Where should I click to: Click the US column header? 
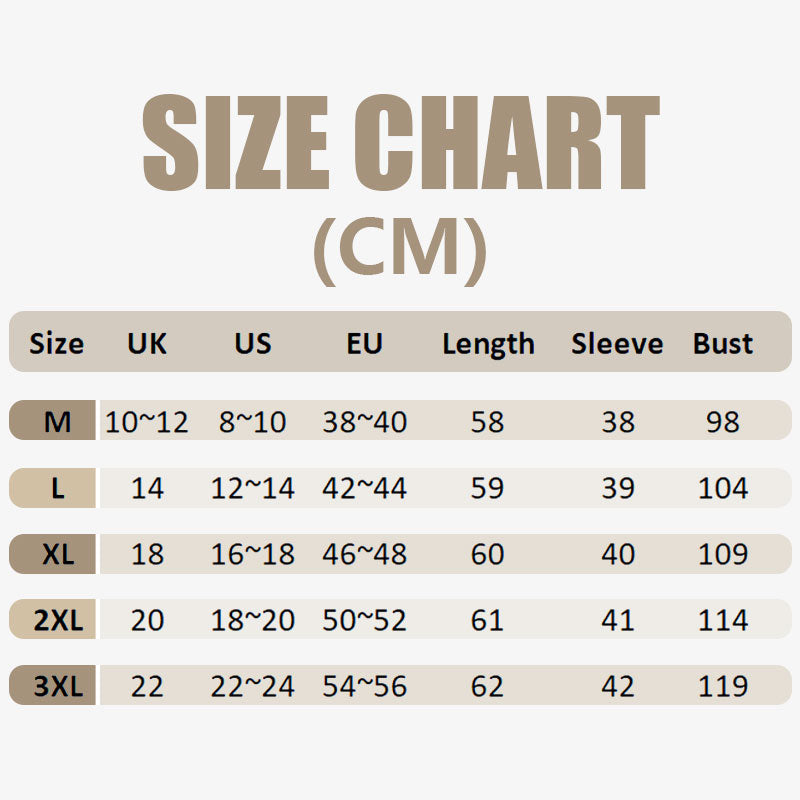coord(253,344)
